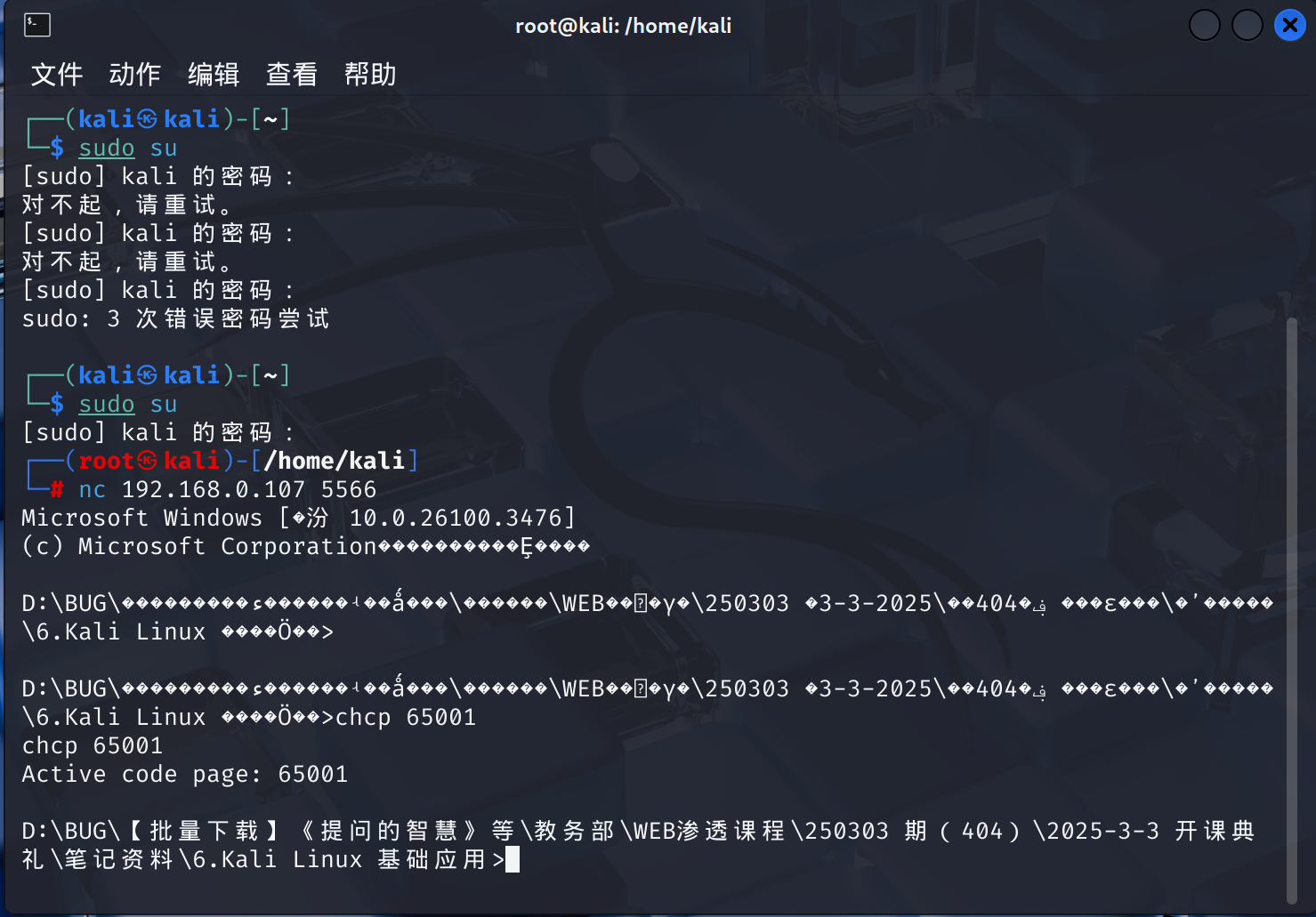The image size is (1316, 917).
Task: Click the Microsoft Windows version line
Action: click(298, 518)
